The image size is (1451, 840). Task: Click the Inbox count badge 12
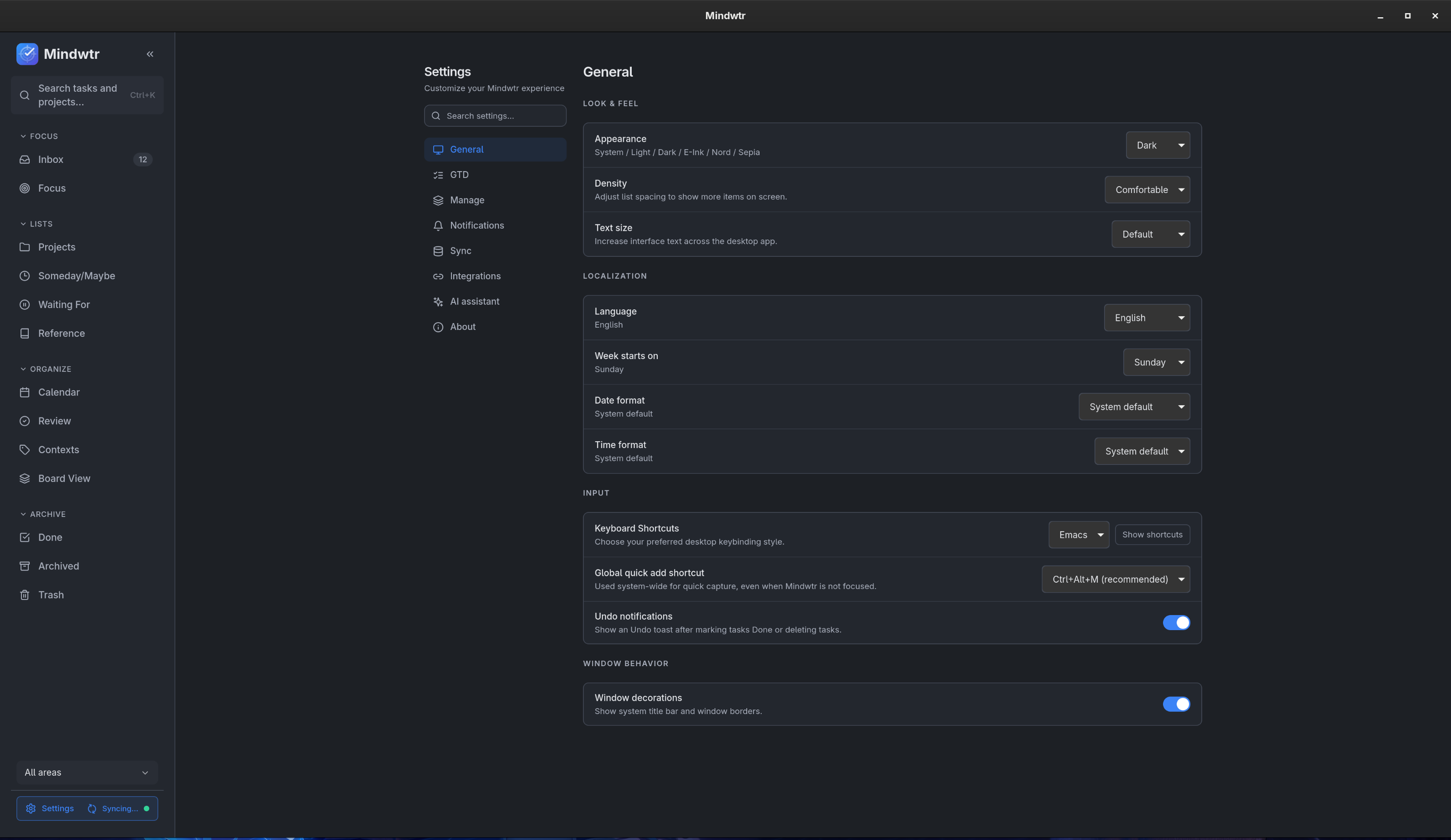click(x=143, y=160)
